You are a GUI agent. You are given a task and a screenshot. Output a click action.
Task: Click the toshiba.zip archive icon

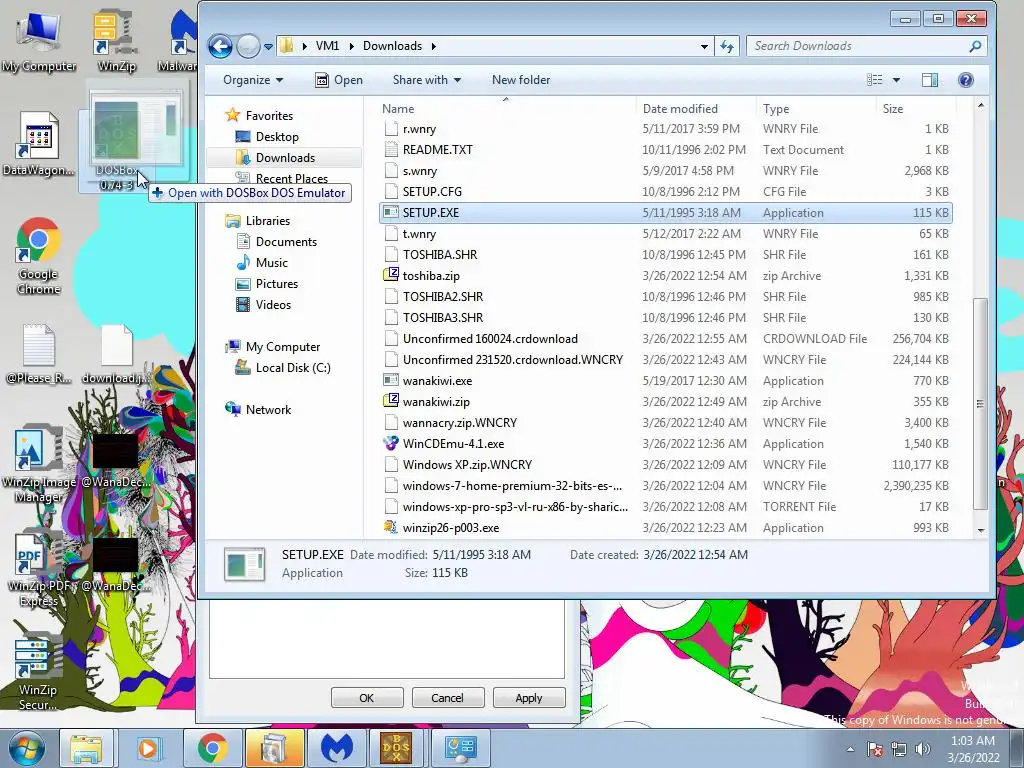pos(391,275)
